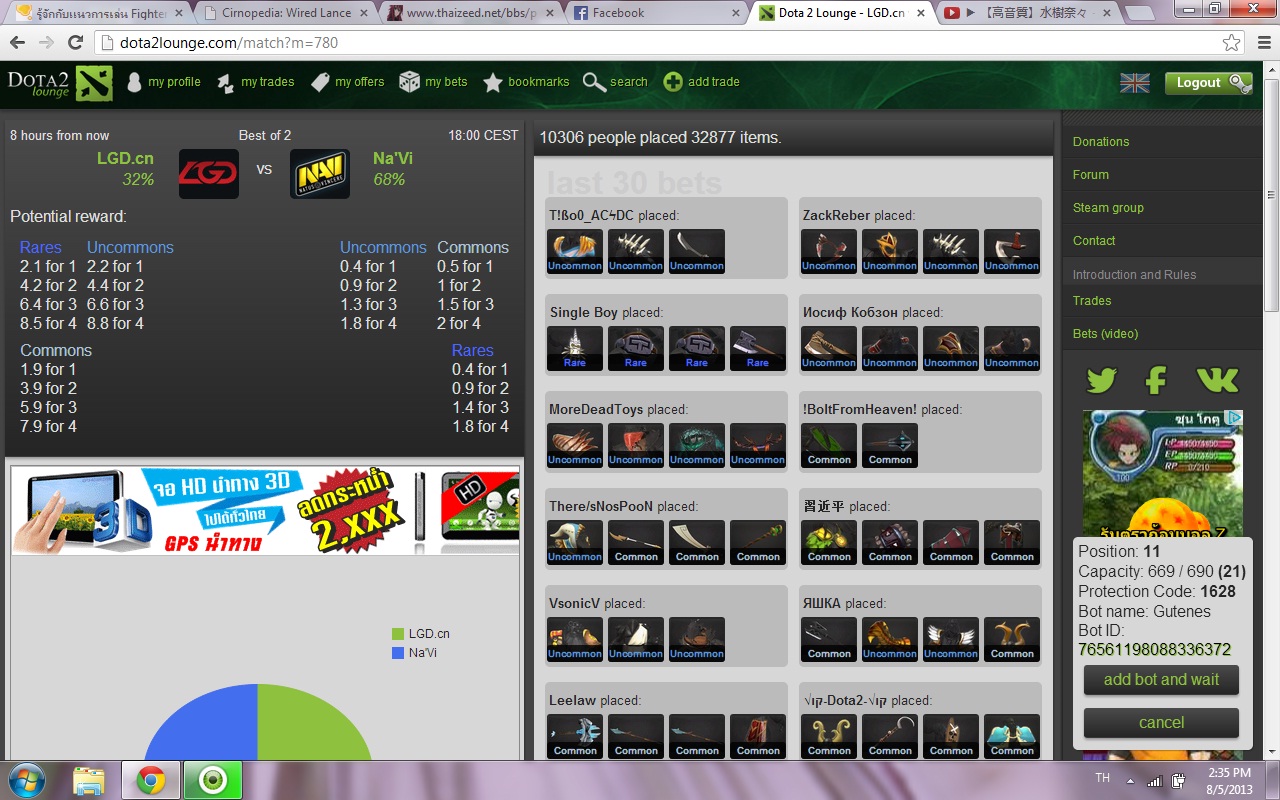View my bets page
1280x800 pixels.
pos(433,82)
